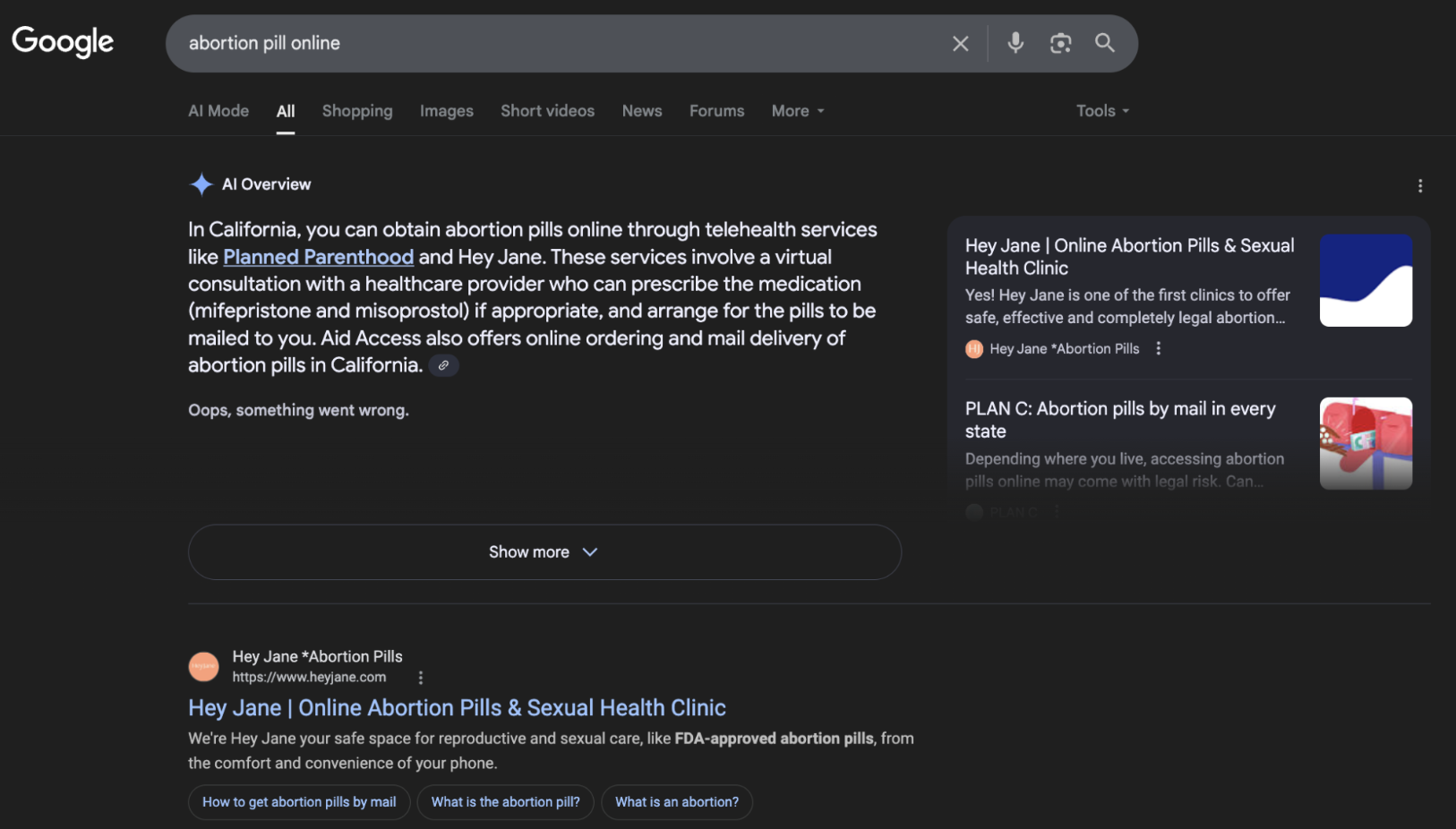Click What is the abortion pill? chip
This screenshot has width=1456, height=829.
506,802
